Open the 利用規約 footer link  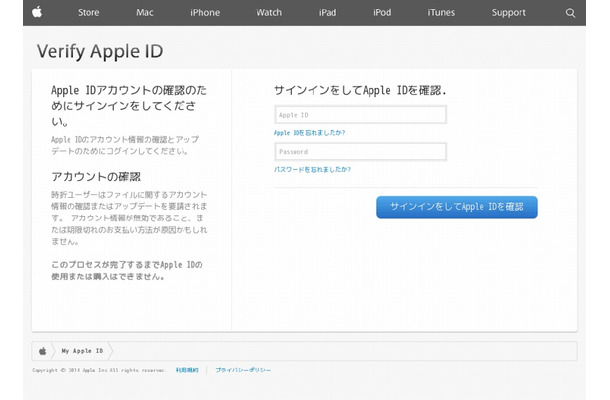187,370
